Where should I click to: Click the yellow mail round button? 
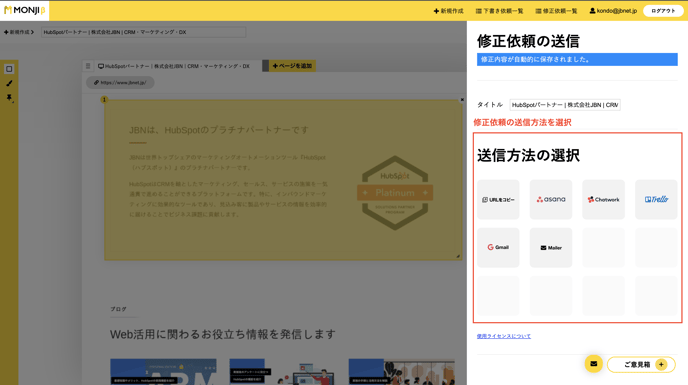click(593, 364)
